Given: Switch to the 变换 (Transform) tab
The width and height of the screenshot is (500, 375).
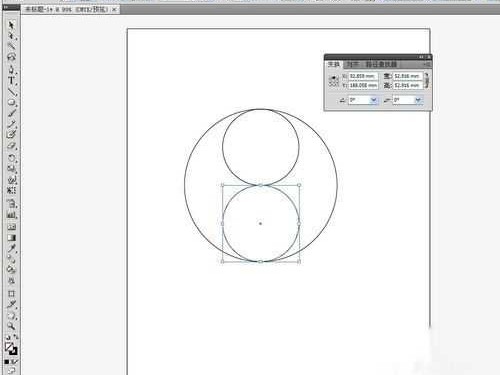Looking at the screenshot, I should [x=334, y=64].
